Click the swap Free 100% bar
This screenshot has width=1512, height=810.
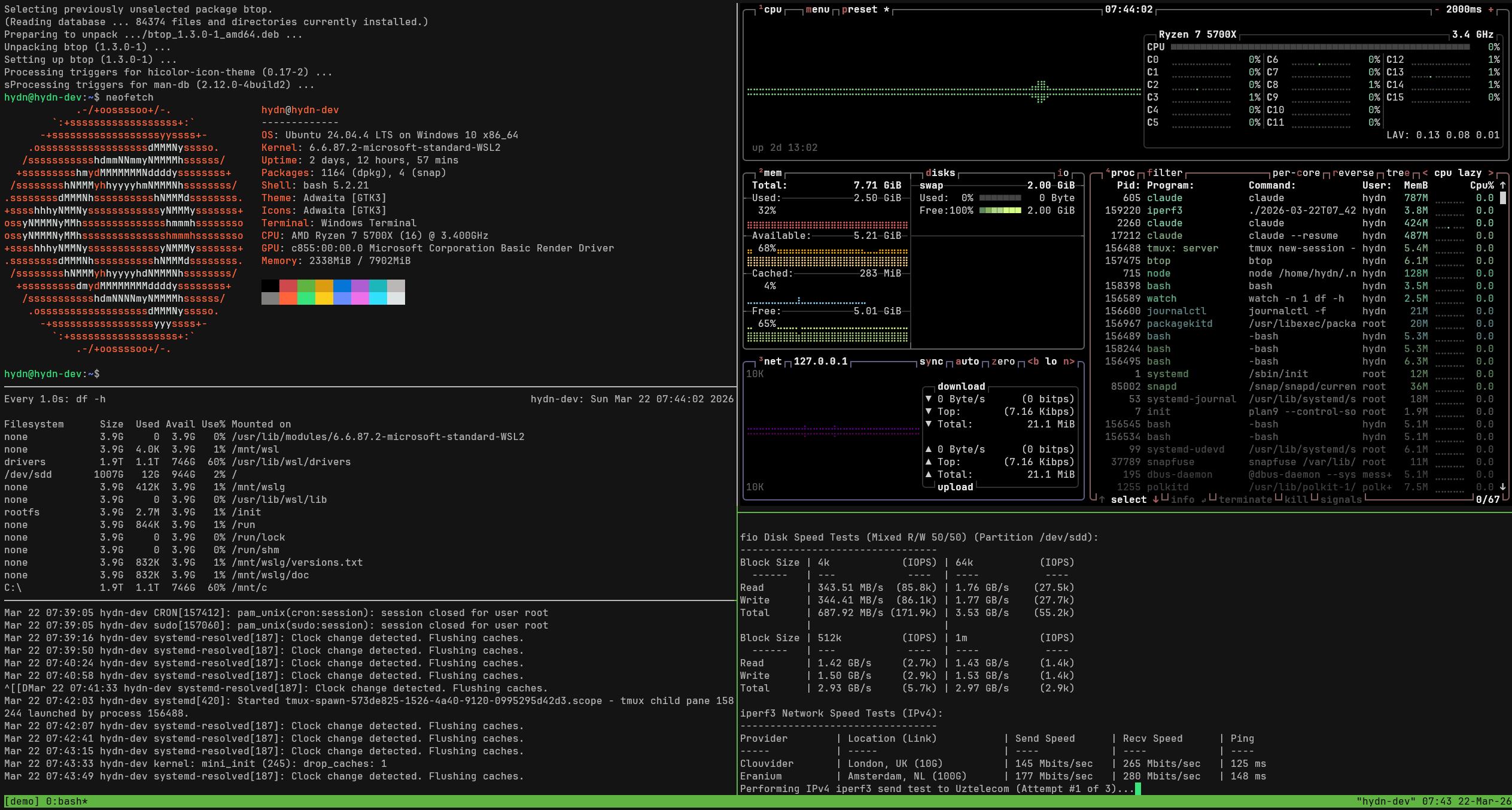click(x=1000, y=211)
